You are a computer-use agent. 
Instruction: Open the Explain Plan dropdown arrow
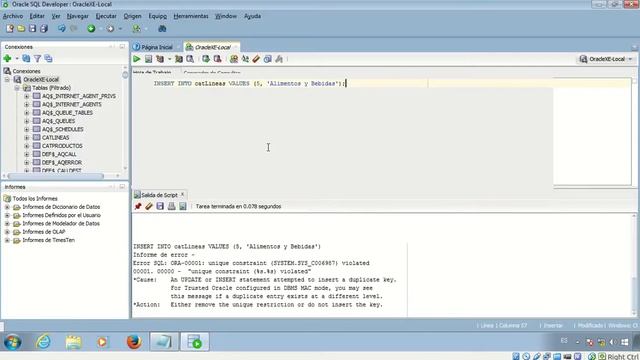pos(169,59)
